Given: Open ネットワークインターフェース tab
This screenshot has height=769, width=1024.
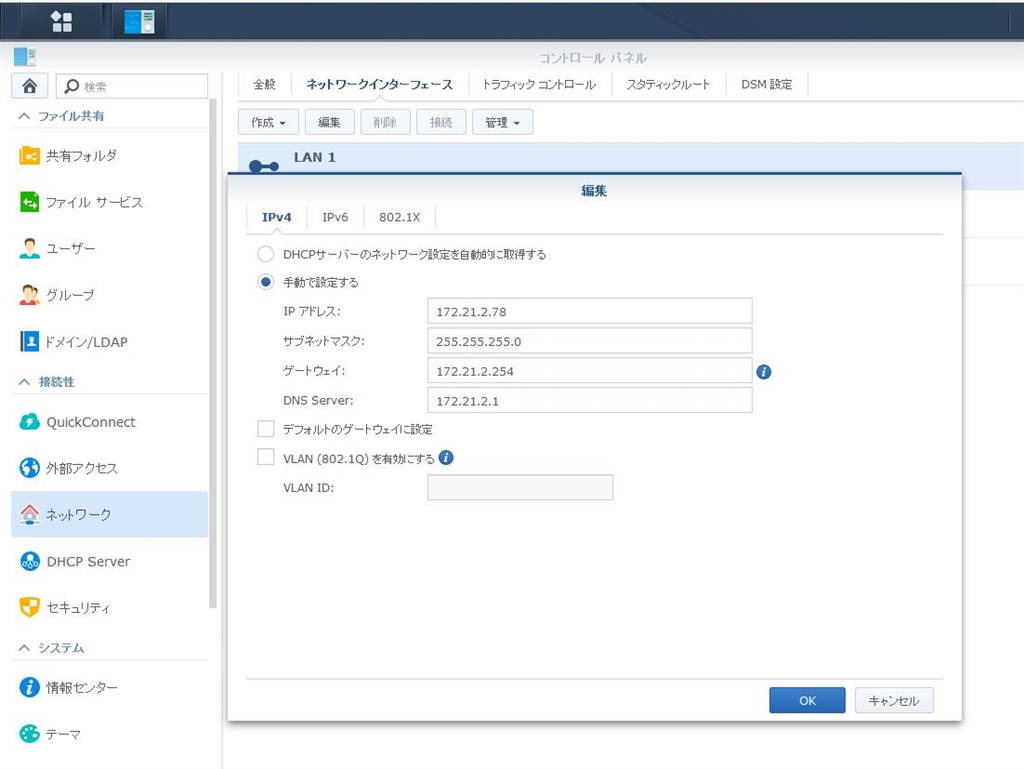Looking at the screenshot, I should click(379, 84).
